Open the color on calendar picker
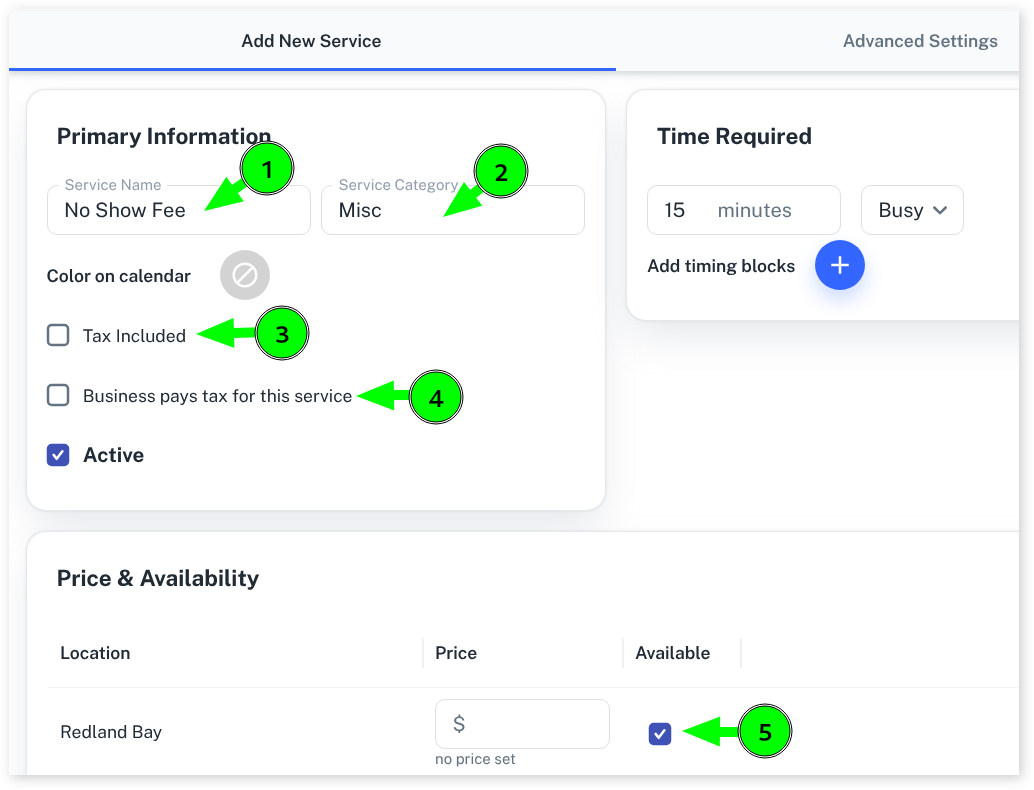 (245, 275)
